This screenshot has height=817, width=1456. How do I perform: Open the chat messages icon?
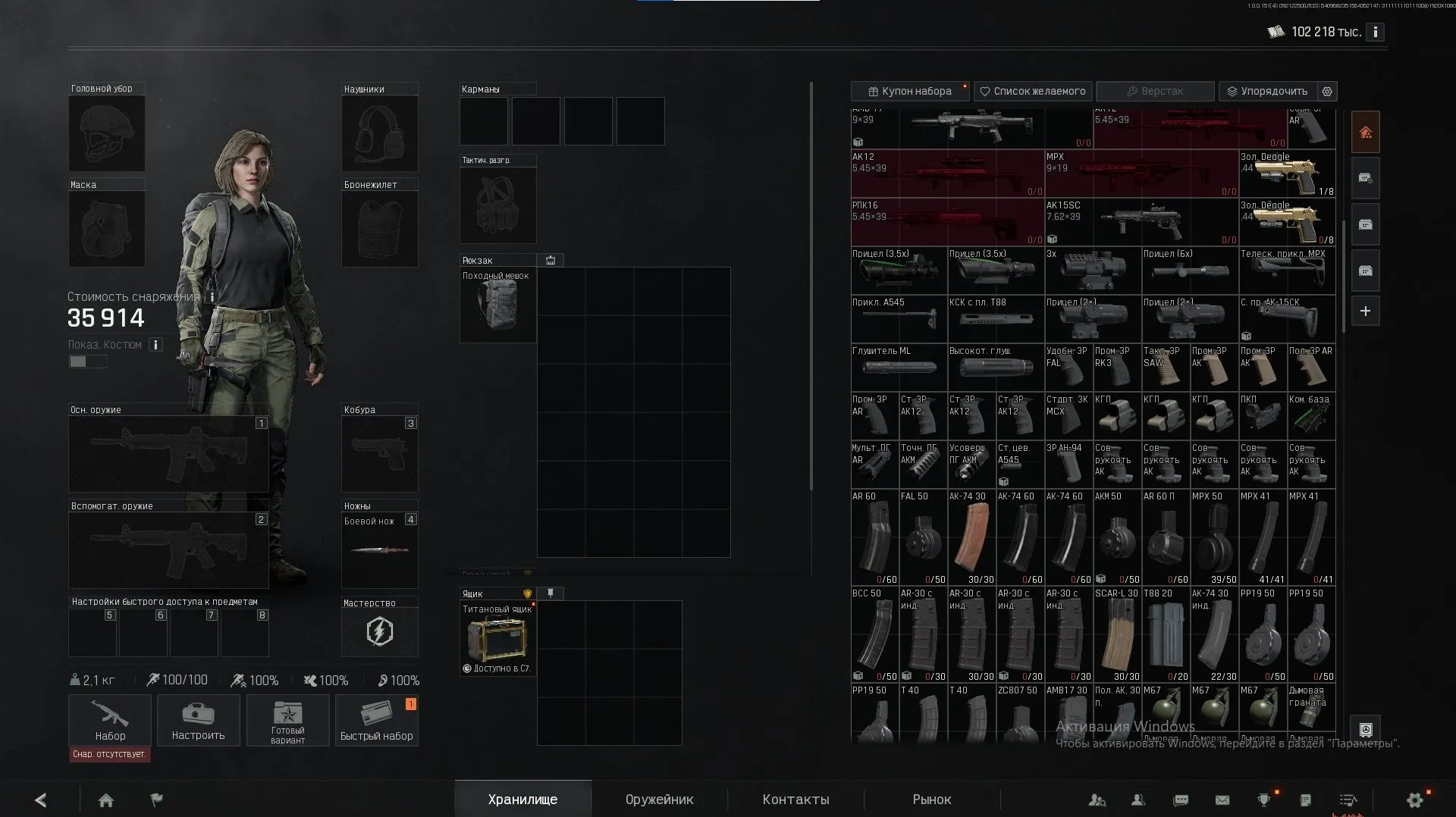pos(1181,800)
